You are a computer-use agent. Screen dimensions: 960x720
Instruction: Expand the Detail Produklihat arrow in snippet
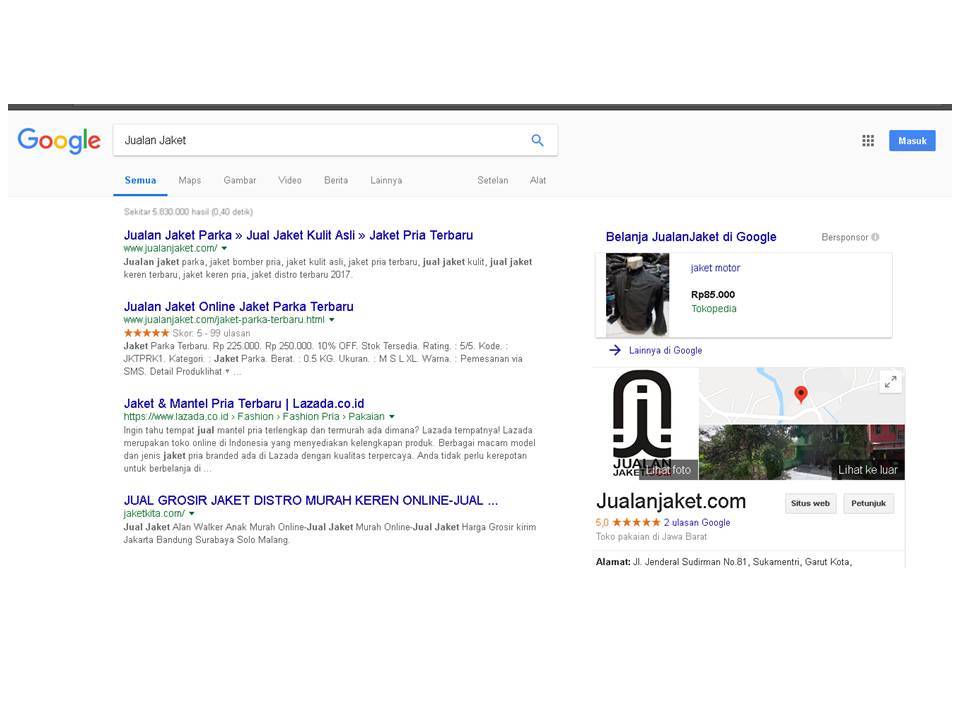(227, 371)
